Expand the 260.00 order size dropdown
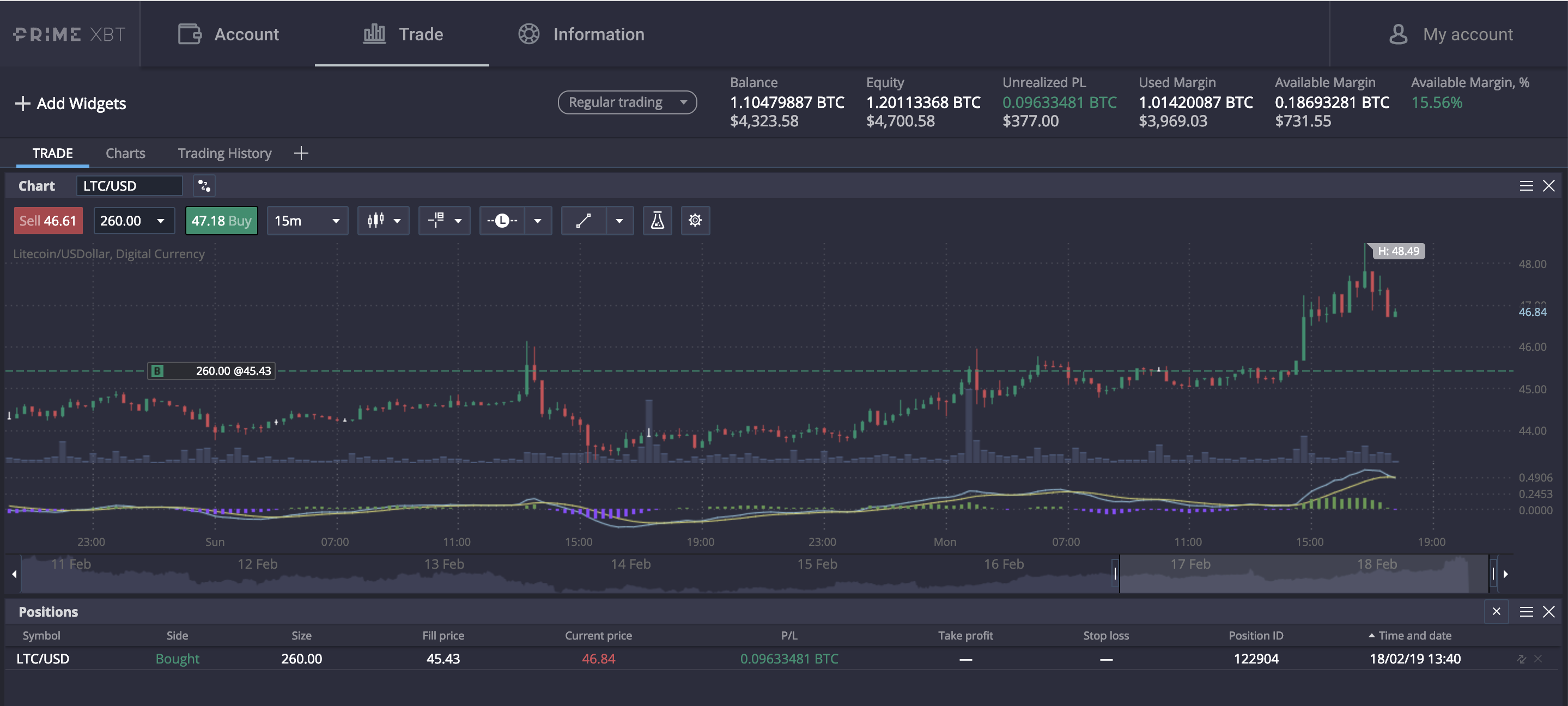 161,220
